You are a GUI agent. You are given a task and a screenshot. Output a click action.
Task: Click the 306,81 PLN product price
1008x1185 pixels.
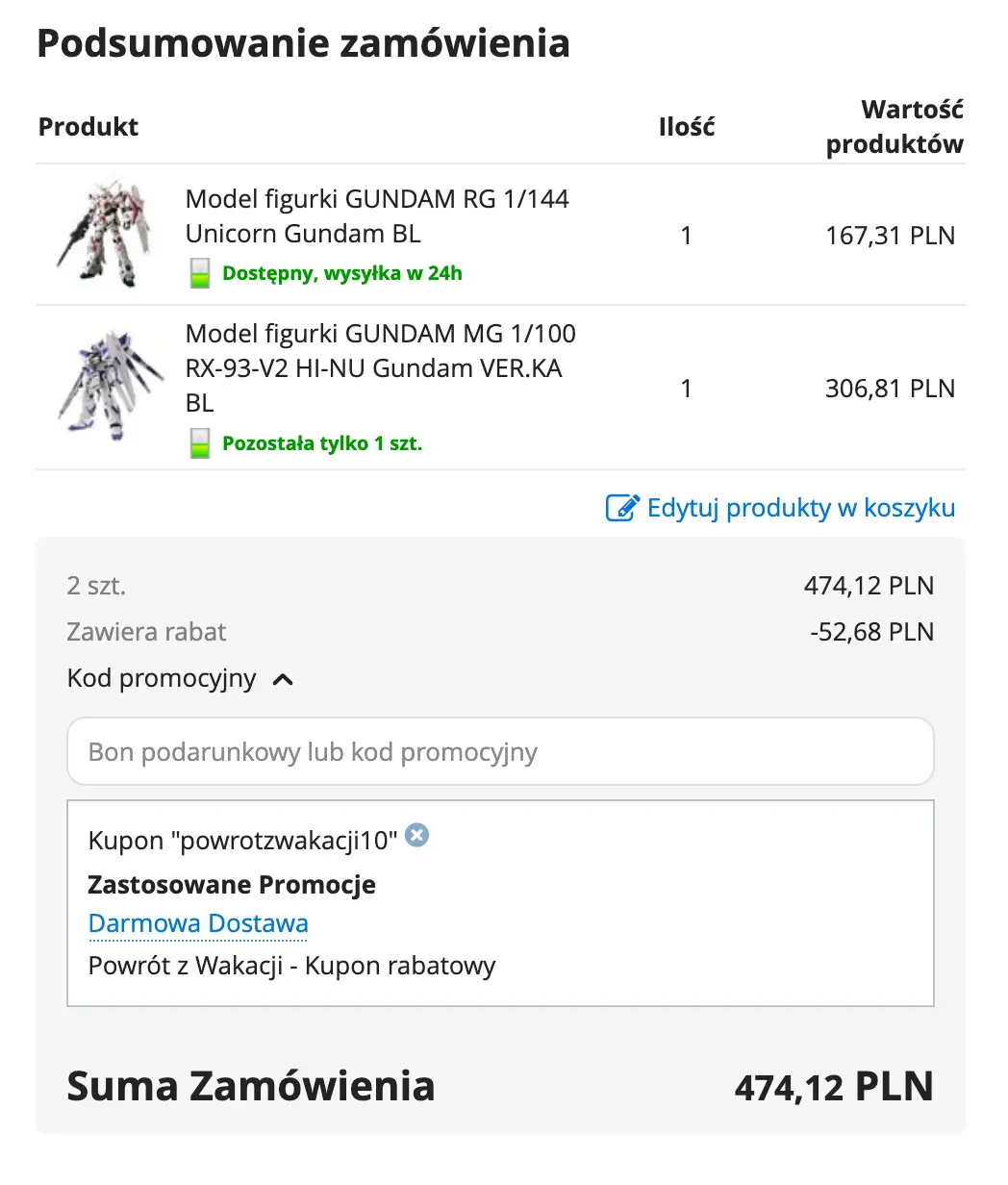(x=890, y=389)
